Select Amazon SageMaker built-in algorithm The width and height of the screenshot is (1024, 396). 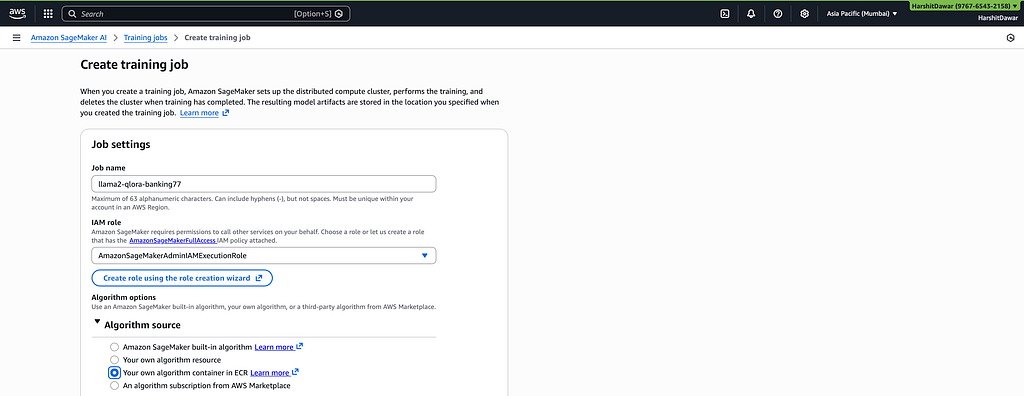click(x=115, y=347)
